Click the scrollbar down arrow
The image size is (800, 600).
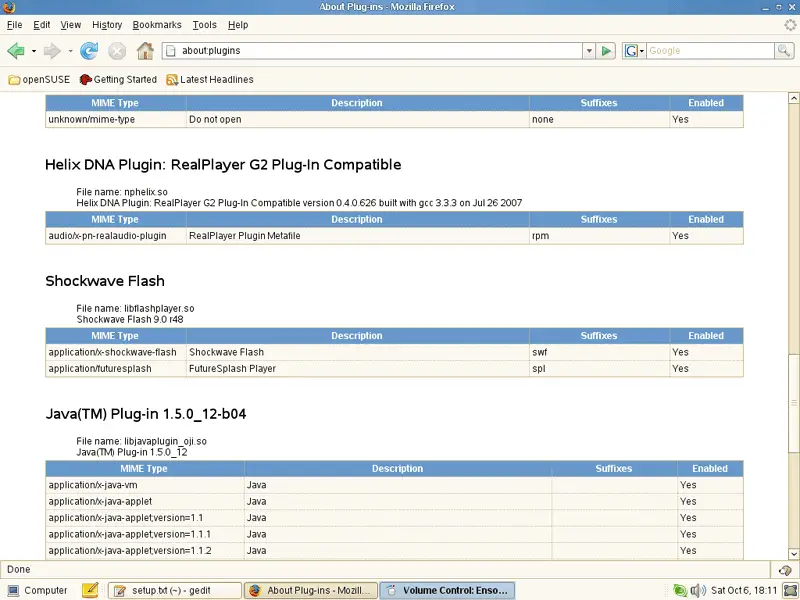pos(793,554)
